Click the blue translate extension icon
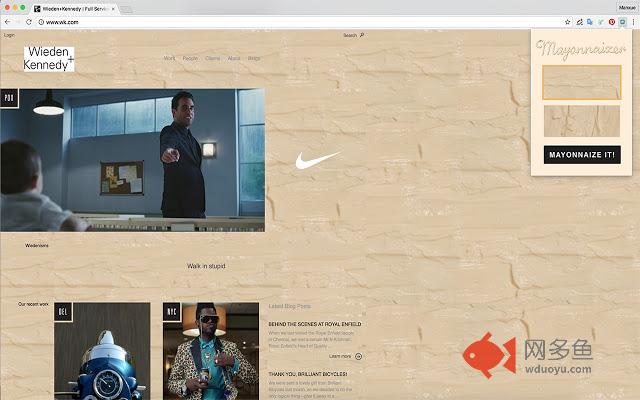The height and width of the screenshot is (400, 640). [x=590, y=22]
